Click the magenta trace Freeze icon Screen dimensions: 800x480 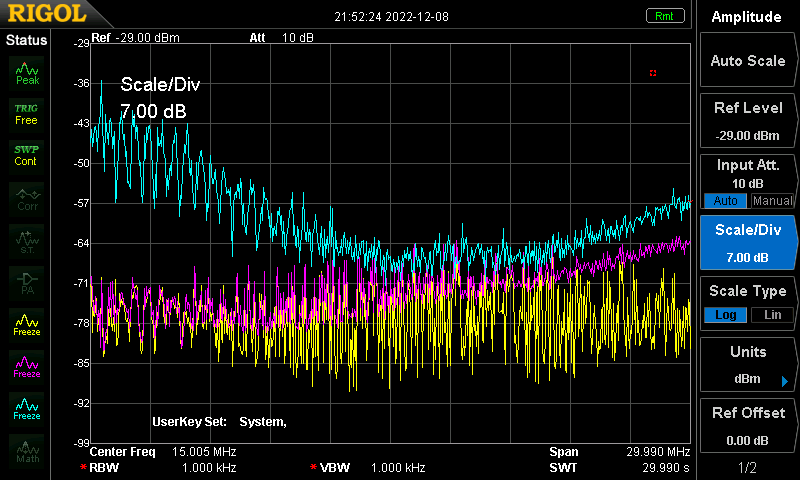coord(27,367)
